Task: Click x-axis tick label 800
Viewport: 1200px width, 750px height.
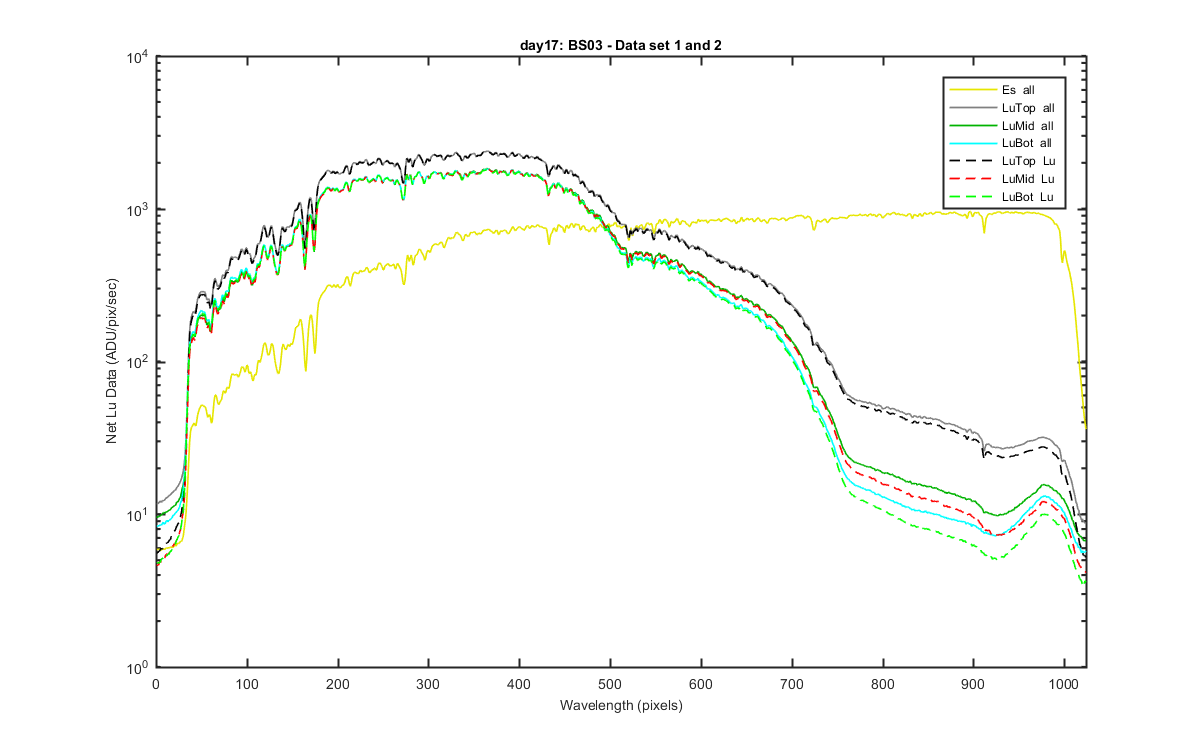Action: (882, 684)
